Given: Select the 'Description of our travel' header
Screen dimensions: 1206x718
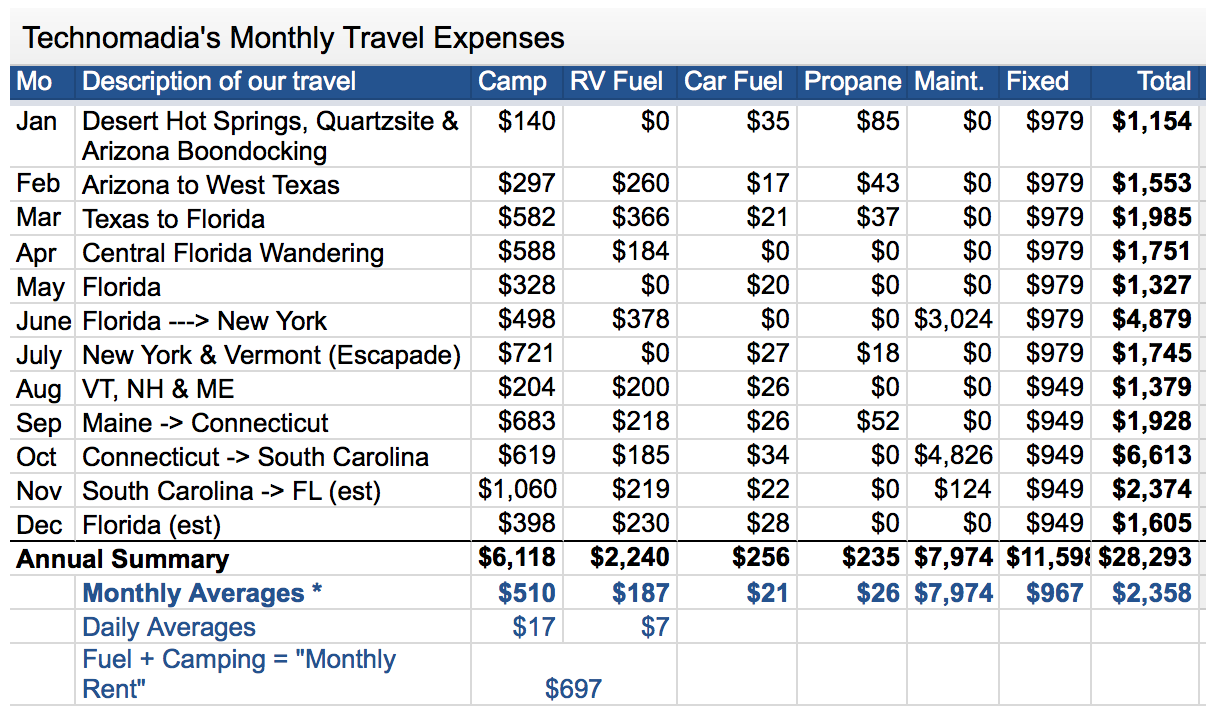Looking at the screenshot, I should 219,82.
